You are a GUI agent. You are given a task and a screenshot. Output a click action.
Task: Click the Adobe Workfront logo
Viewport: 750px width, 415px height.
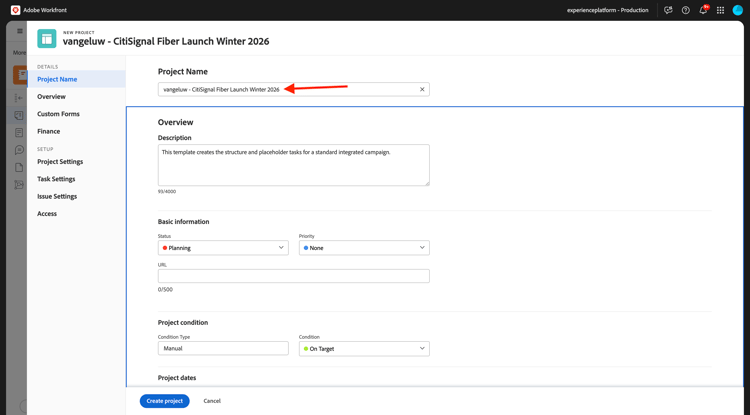15,10
